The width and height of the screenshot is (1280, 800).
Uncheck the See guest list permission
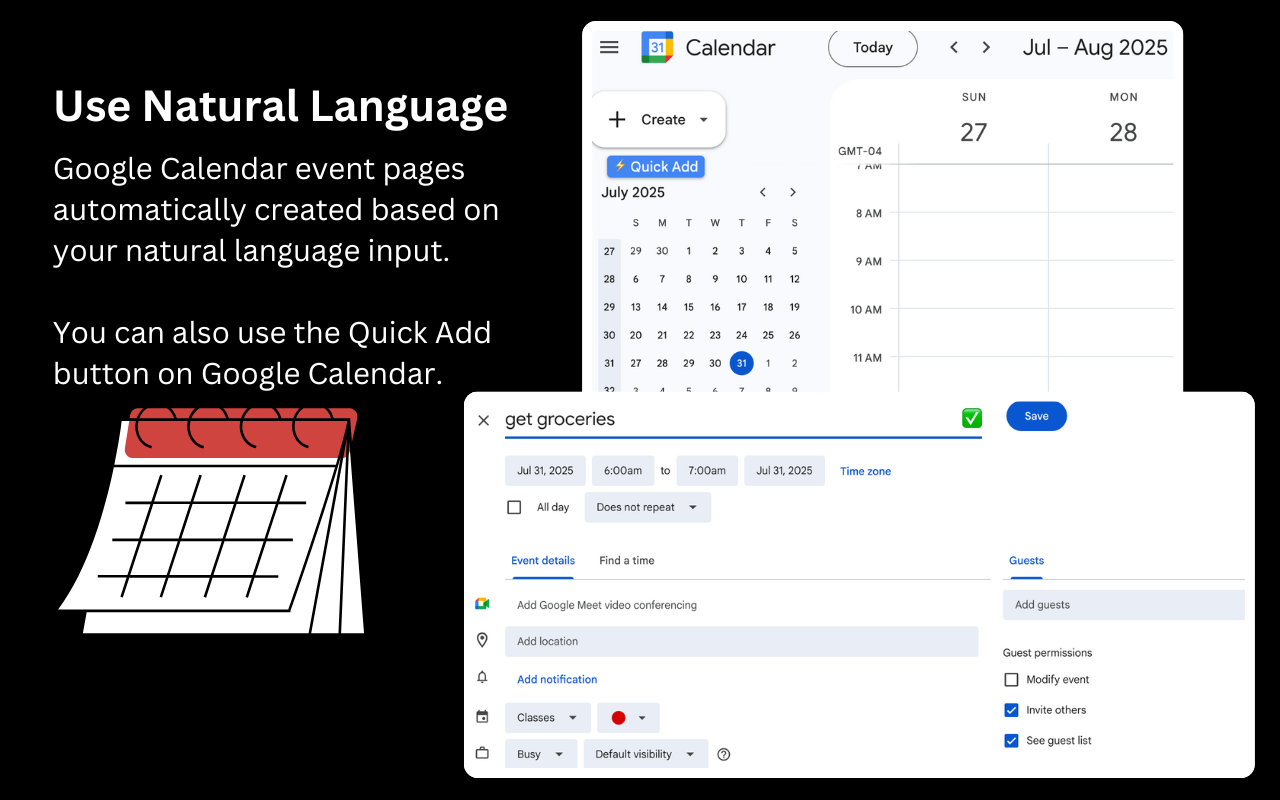pos(1011,741)
